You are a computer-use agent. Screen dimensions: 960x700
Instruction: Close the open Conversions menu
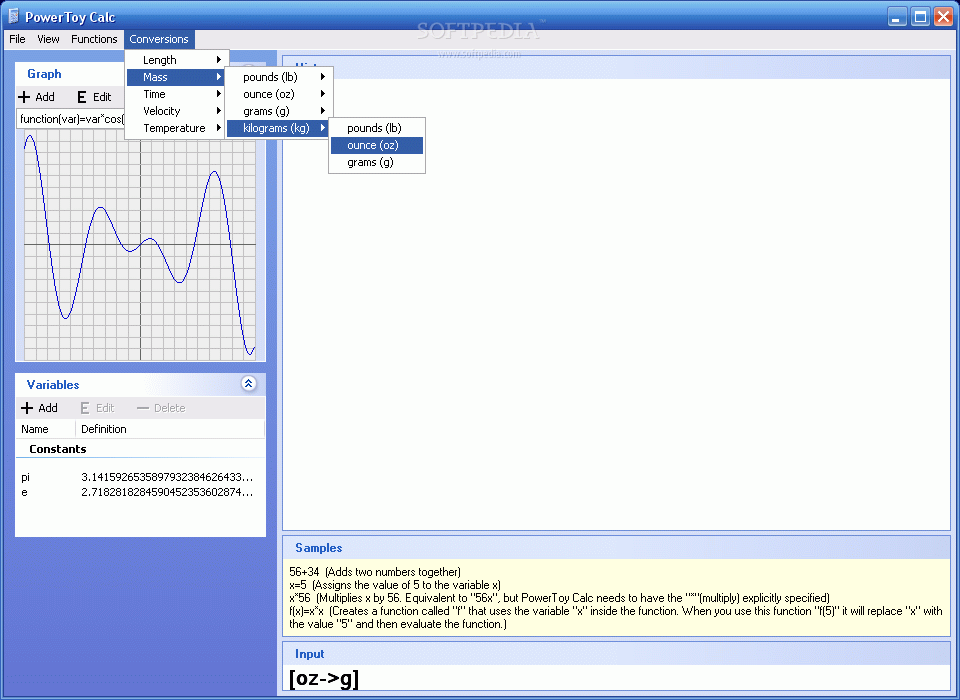pyautogui.click(x=159, y=39)
